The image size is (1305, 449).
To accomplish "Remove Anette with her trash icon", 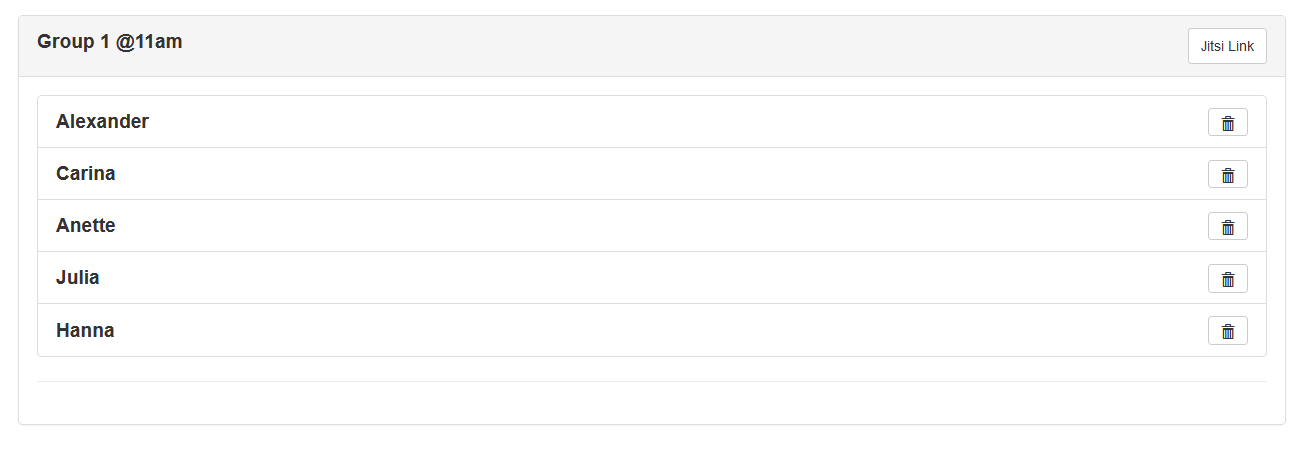I will (1227, 226).
